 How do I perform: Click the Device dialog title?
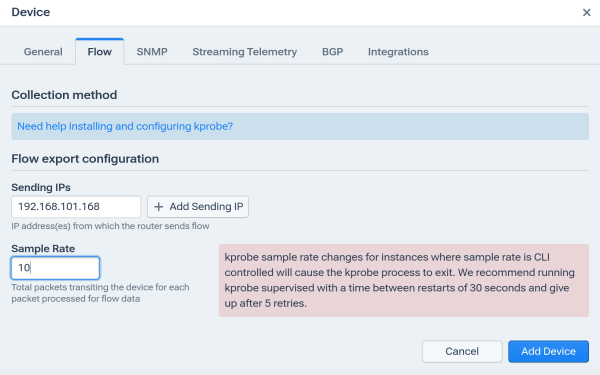31,12
